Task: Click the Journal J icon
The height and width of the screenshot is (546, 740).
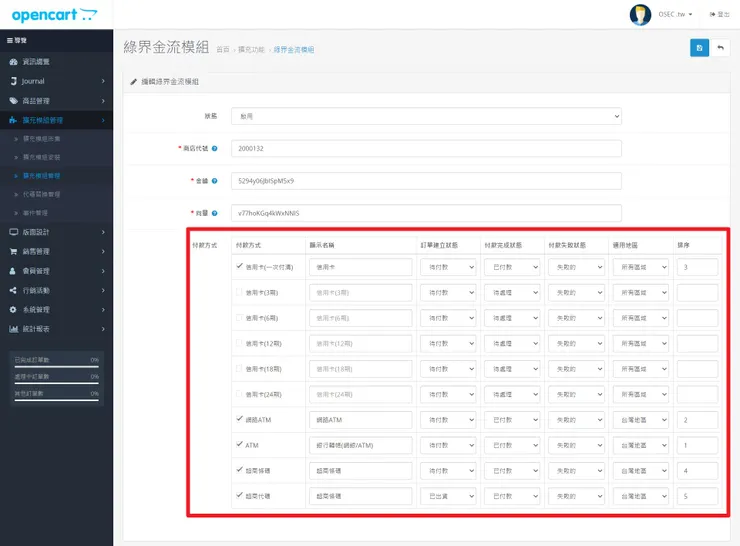Action: click(x=14, y=81)
